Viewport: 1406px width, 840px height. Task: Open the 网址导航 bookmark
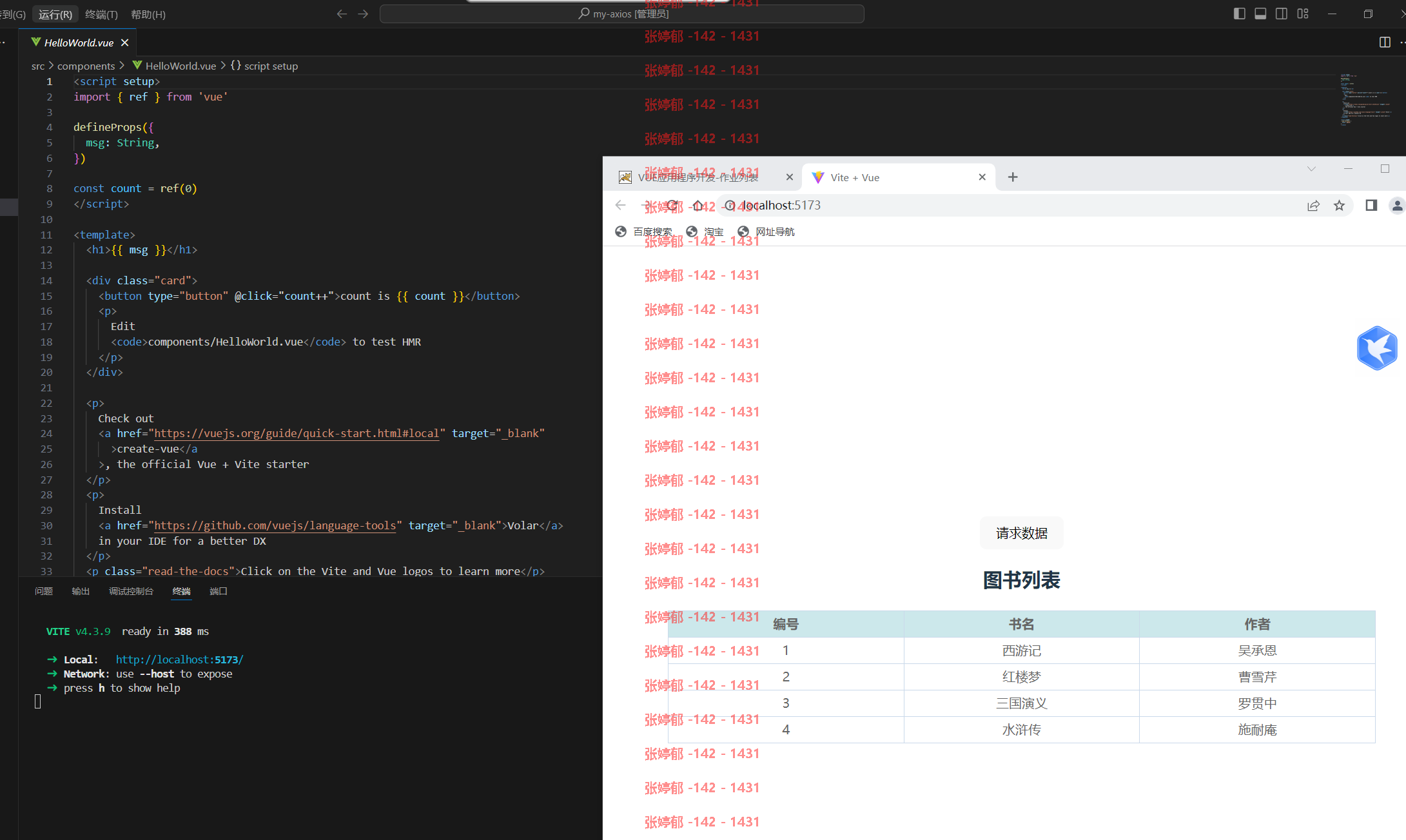pos(766,231)
